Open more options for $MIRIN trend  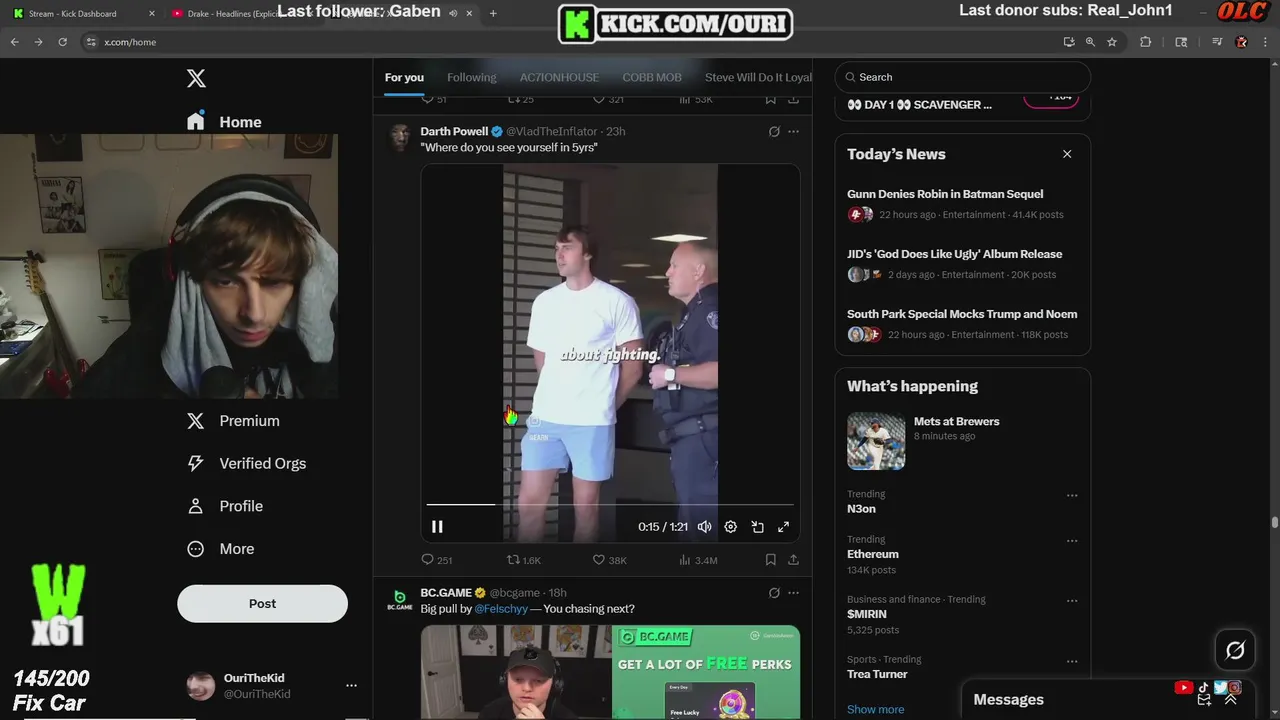tap(1072, 601)
